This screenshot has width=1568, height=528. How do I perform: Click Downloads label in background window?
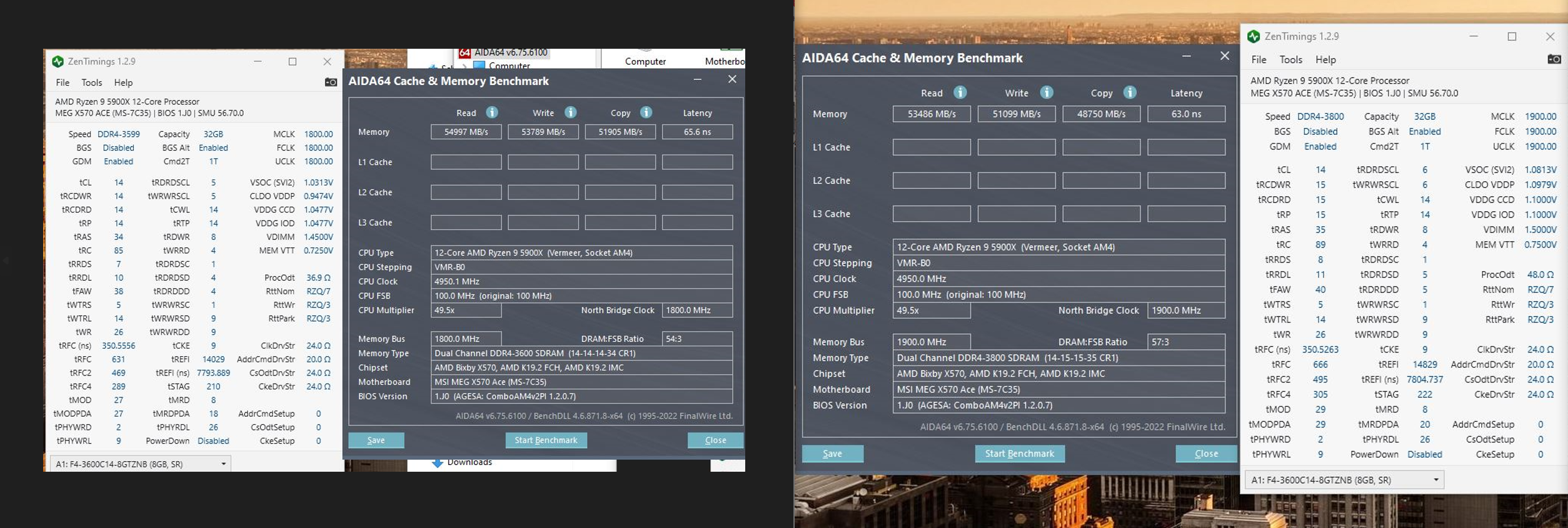(470, 462)
